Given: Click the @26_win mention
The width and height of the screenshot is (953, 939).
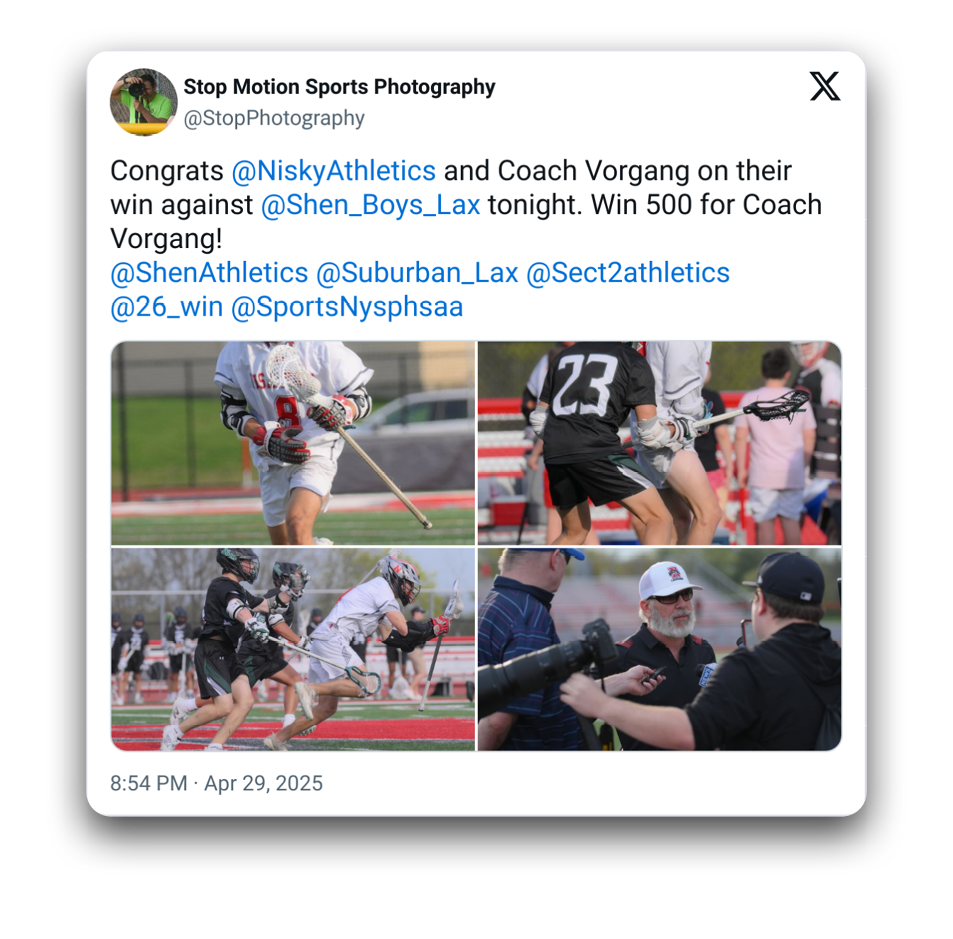Looking at the screenshot, I should [x=167, y=307].
